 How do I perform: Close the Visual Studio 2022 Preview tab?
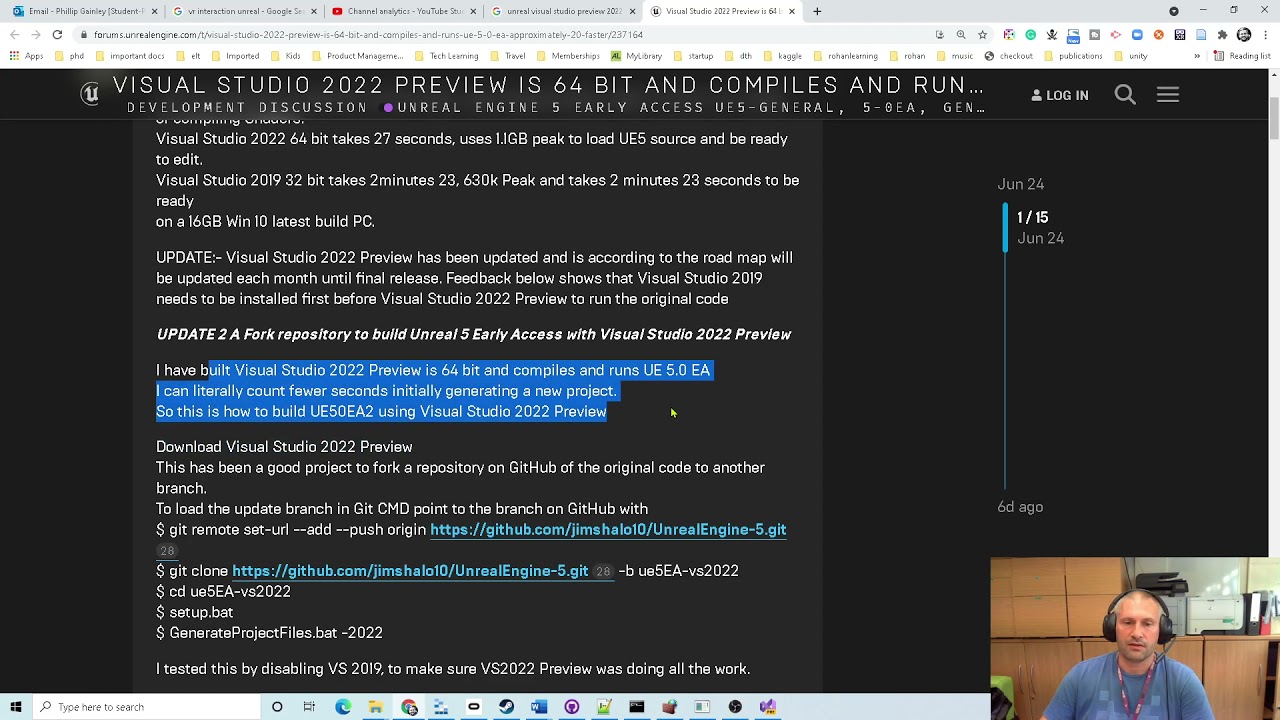click(791, 11)
